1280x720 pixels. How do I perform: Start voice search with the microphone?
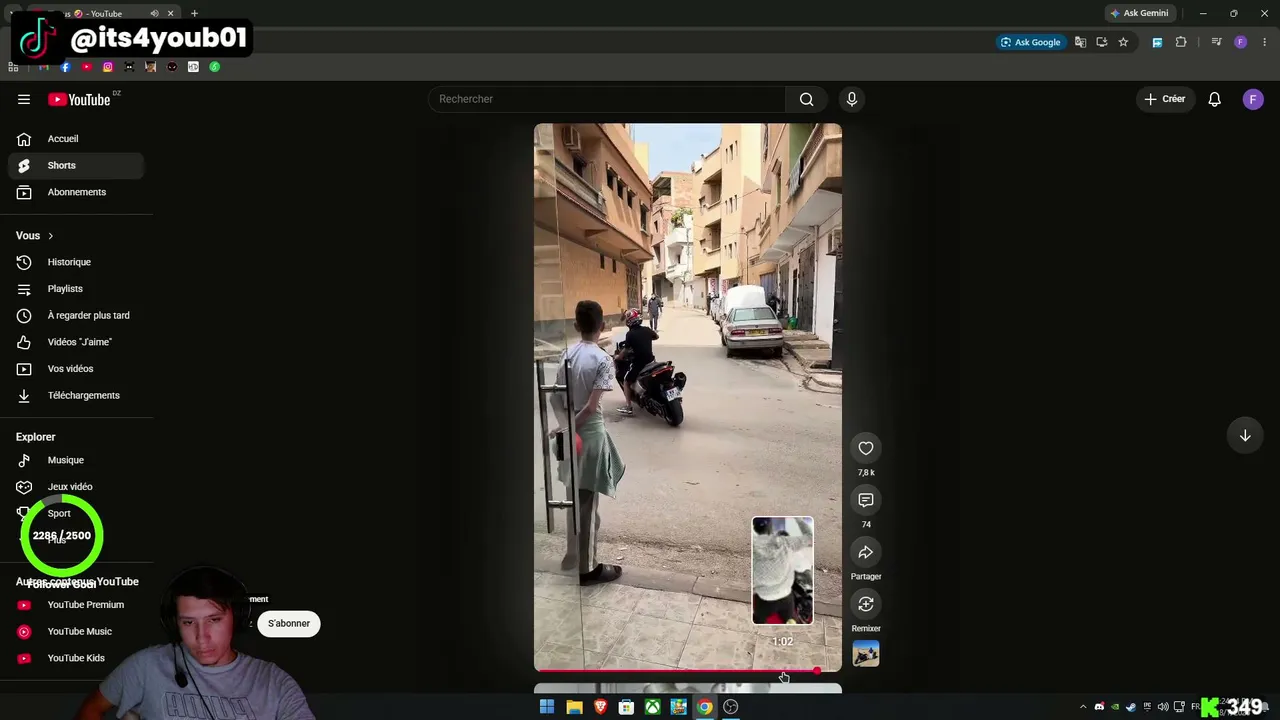tap(852, 99)
